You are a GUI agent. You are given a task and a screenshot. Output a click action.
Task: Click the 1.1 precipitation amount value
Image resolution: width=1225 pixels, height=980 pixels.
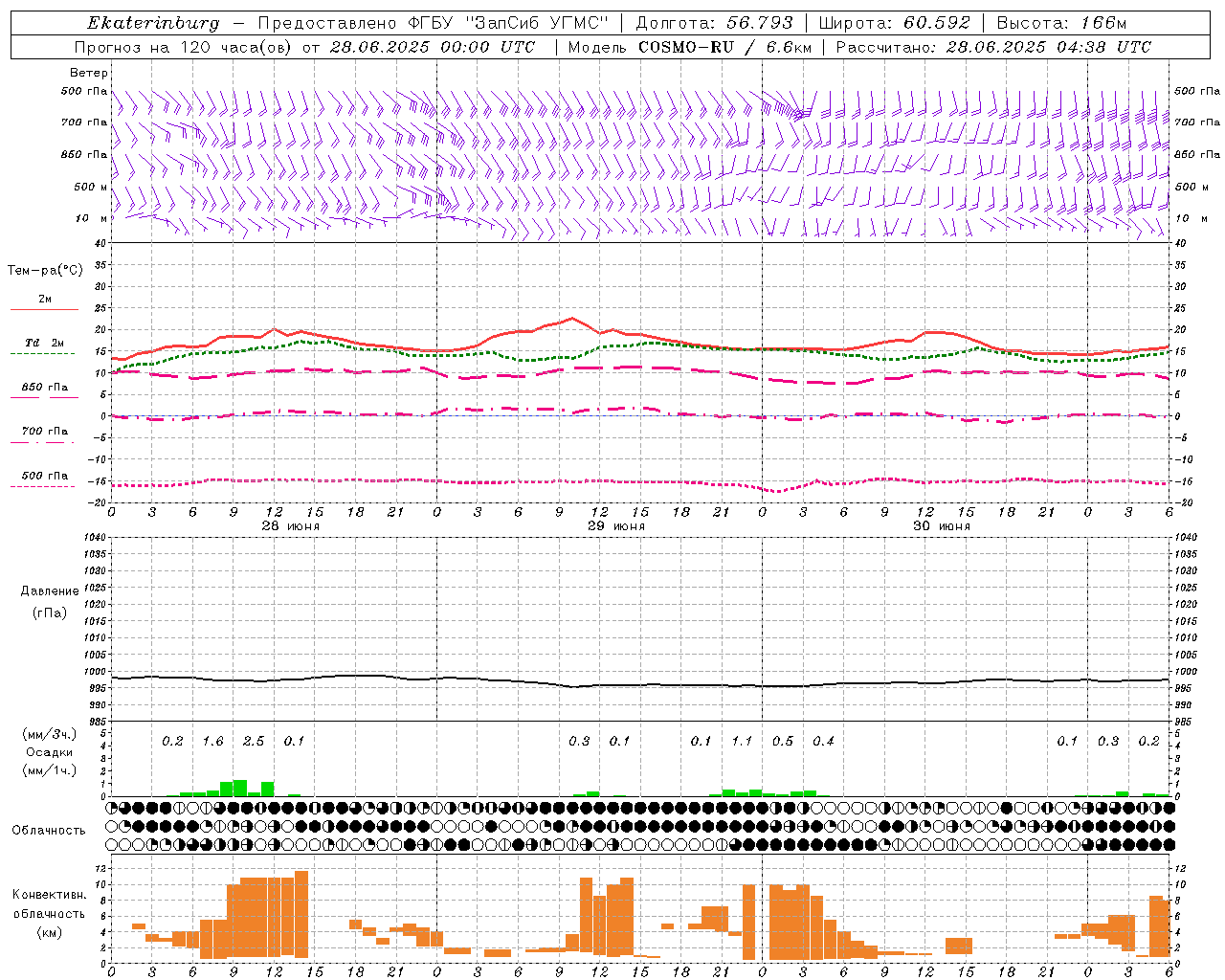(742, 742)
